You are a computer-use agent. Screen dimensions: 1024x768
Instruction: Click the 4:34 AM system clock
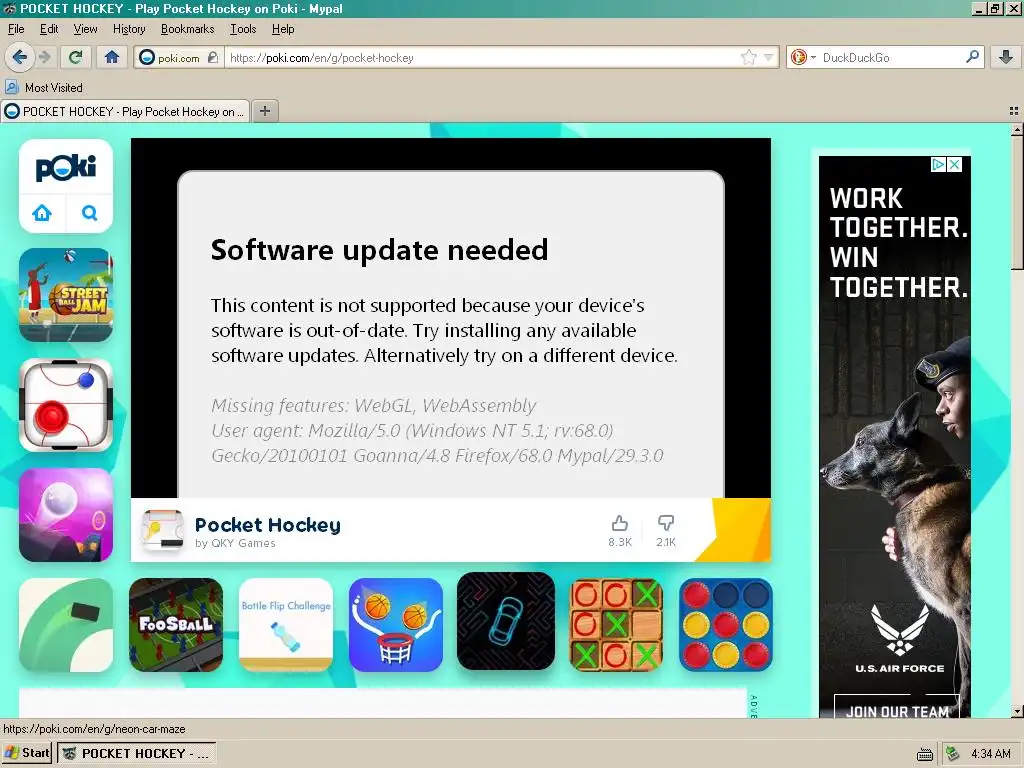[991, 754]
